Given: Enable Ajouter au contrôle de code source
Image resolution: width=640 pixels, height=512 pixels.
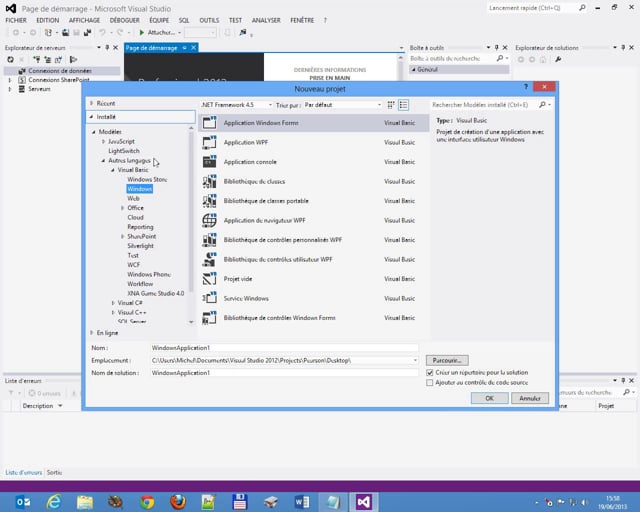Looking at the screenshot, I should (x=429, y=383).
